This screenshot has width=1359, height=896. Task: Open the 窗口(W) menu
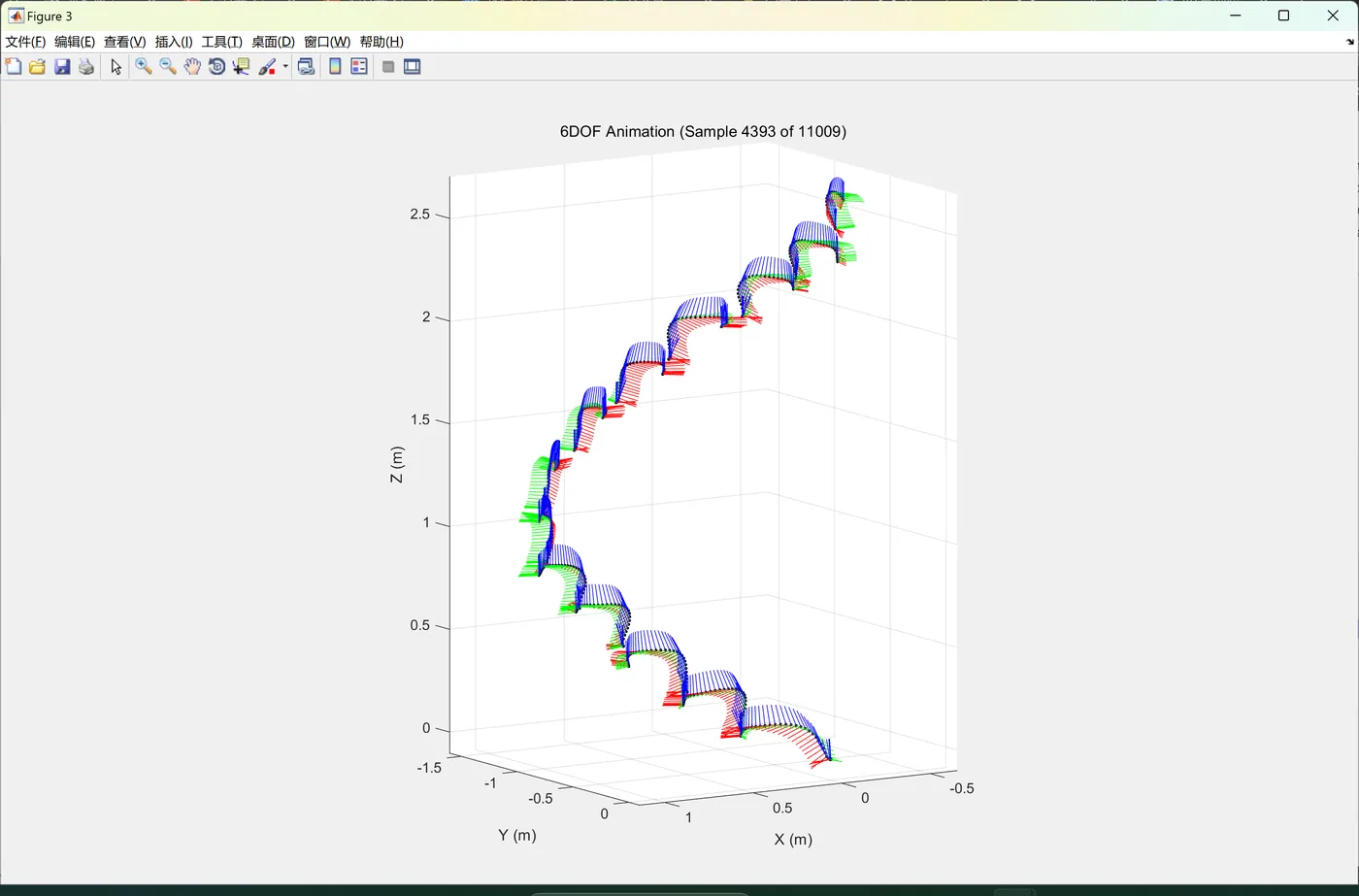pos(327,42)
